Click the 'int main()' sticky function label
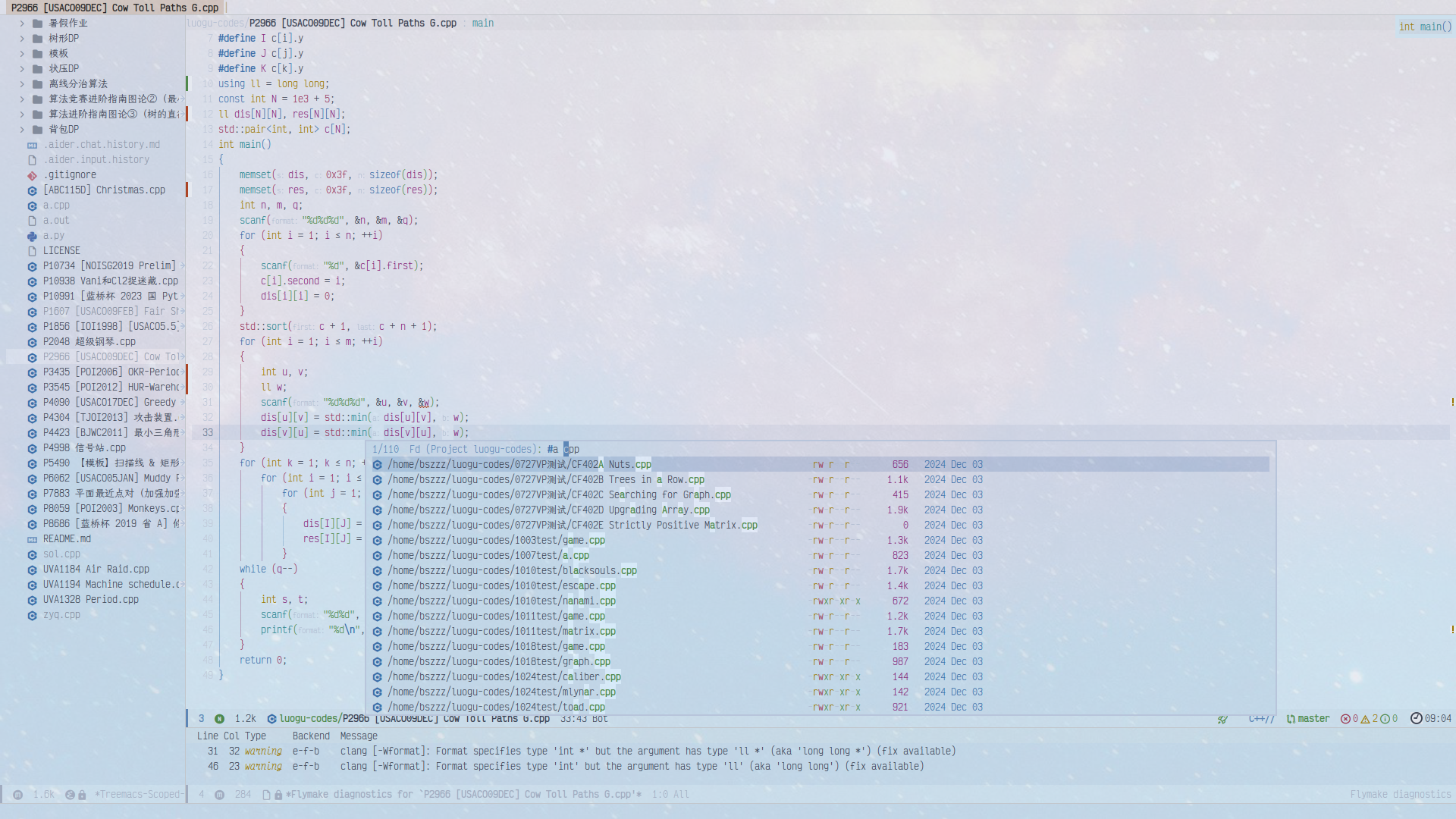 click(x=1426, y=27)
